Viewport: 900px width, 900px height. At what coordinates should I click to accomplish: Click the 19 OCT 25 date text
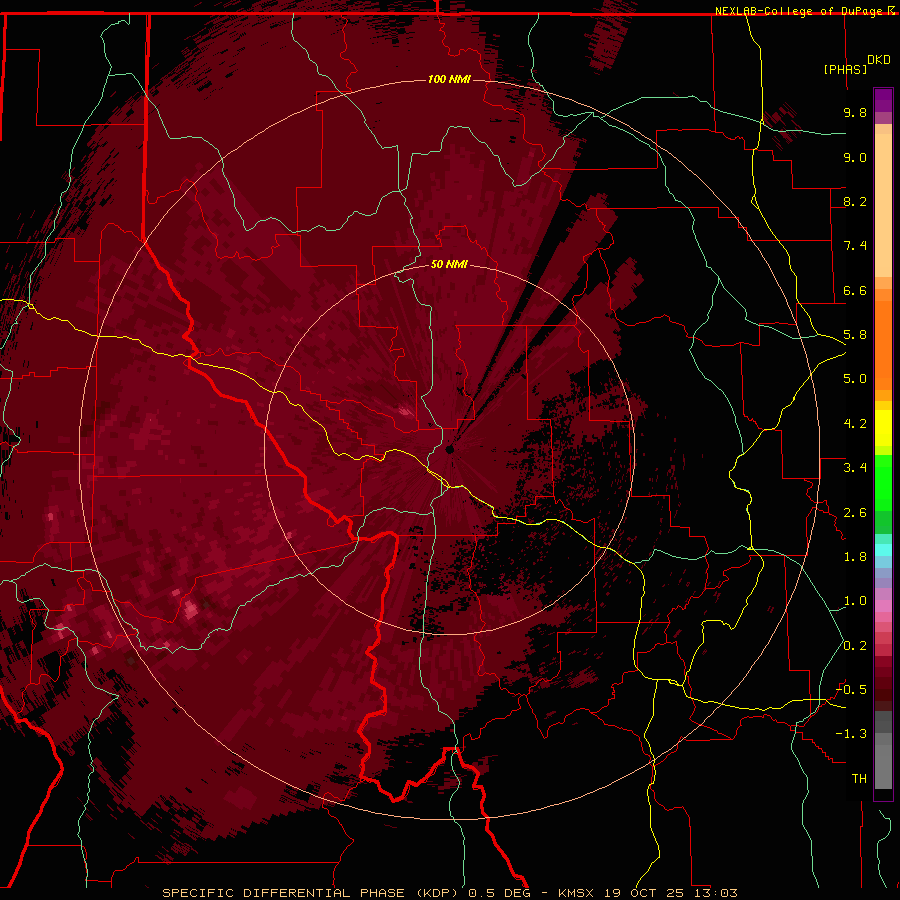(x=646, y=893)
